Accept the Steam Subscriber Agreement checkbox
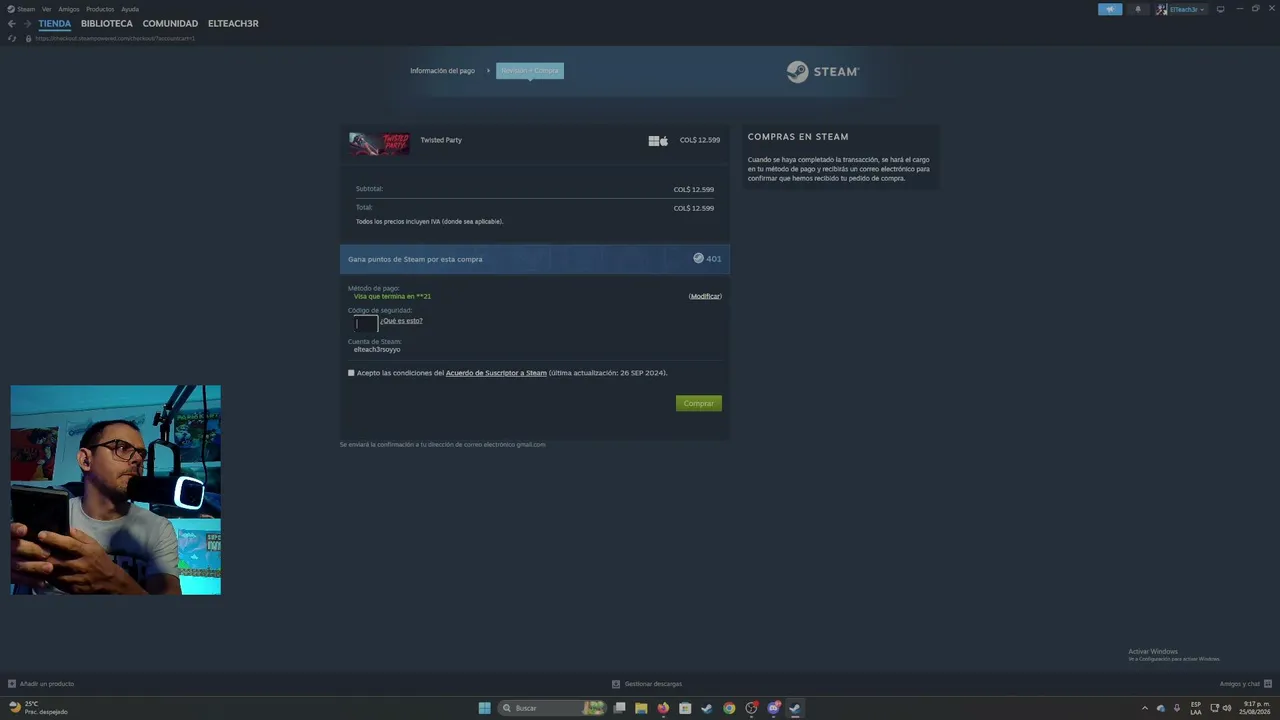 coord(351,373)
